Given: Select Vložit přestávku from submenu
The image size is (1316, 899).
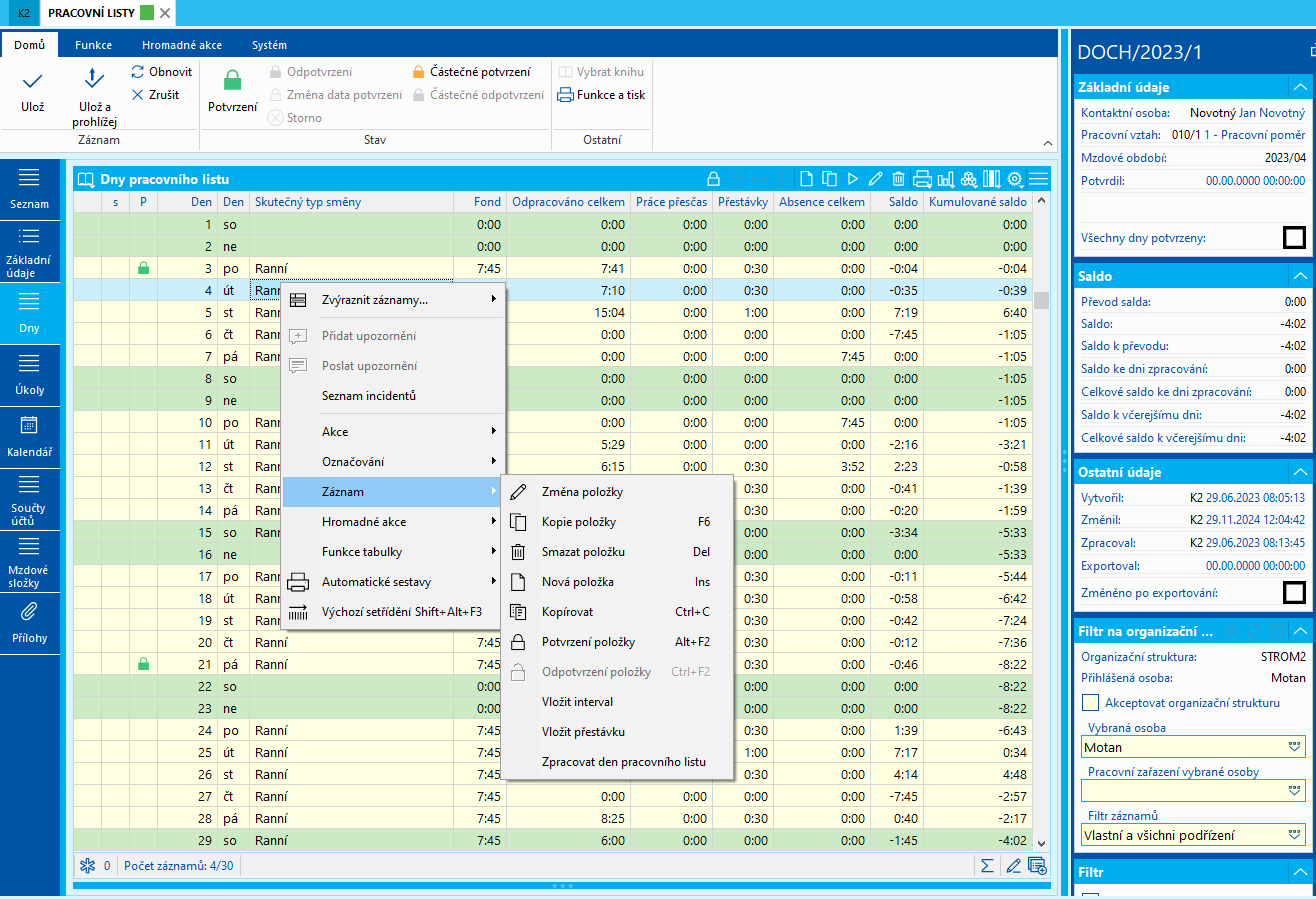Looking at the screenshot, I should tap(583, 732).
